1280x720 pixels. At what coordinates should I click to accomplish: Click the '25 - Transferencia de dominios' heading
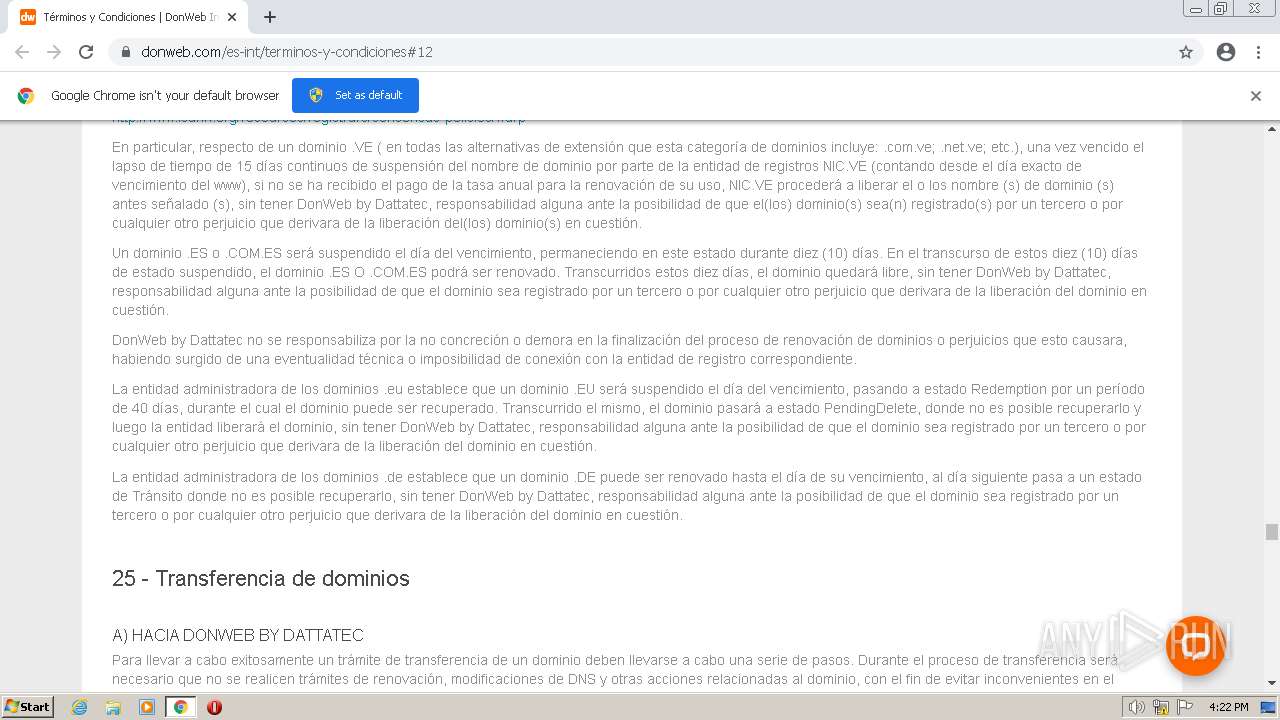click(x=261, y=579)
